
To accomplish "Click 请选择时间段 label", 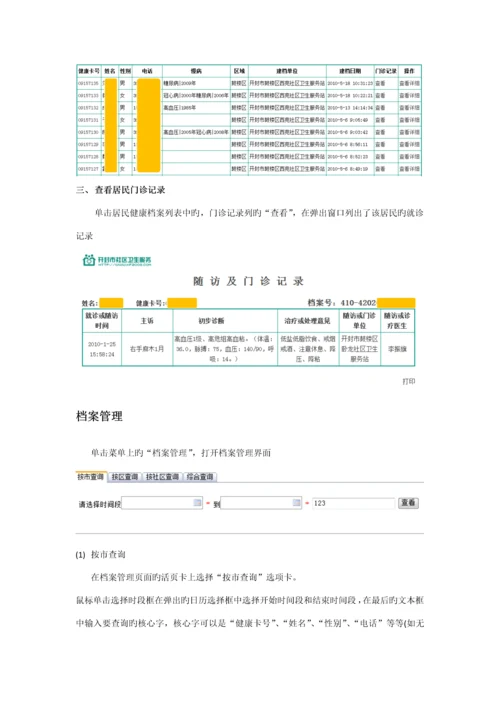I will (100, 505).
